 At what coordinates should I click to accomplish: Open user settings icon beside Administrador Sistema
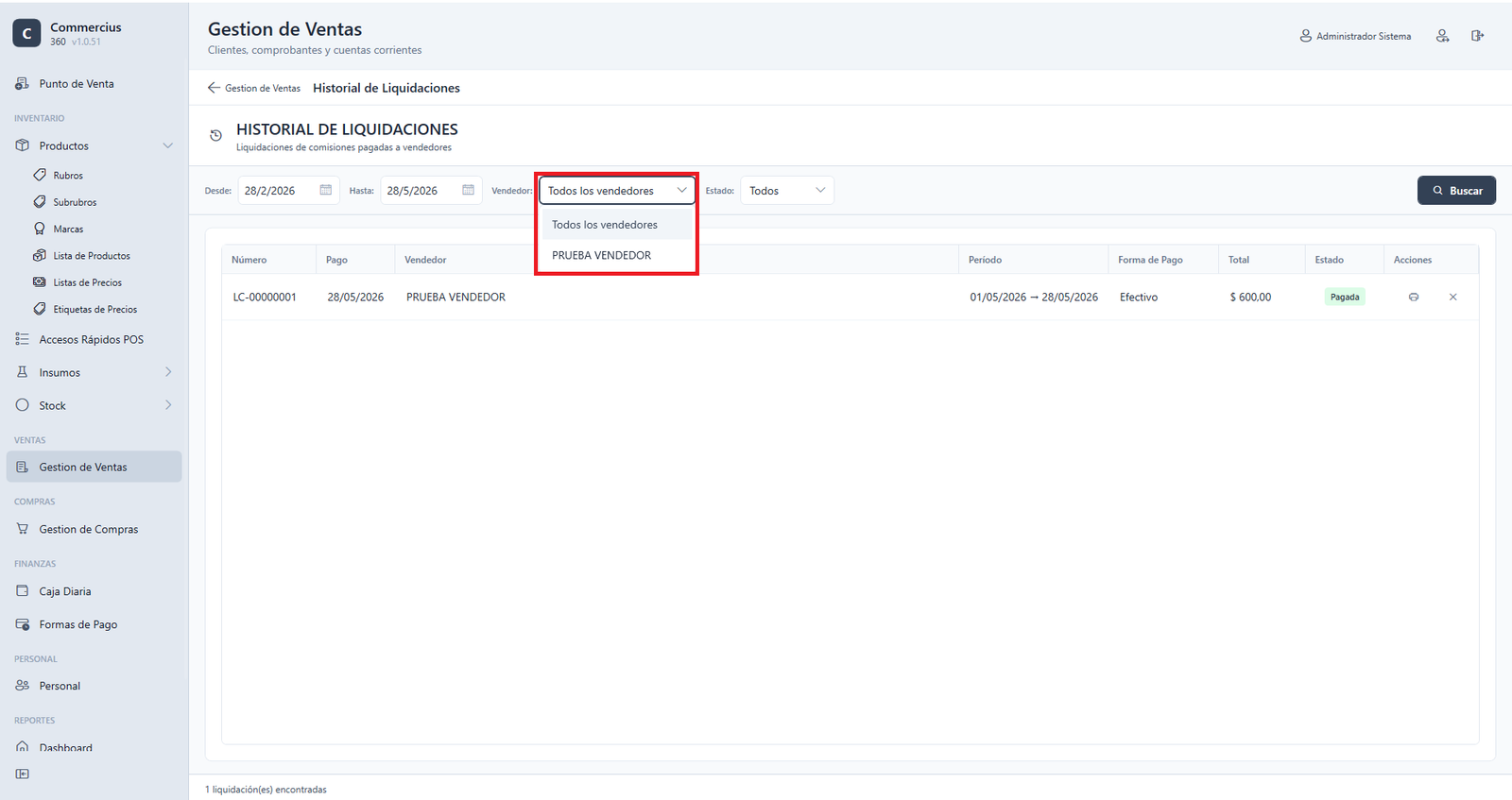coord(1442,36)
